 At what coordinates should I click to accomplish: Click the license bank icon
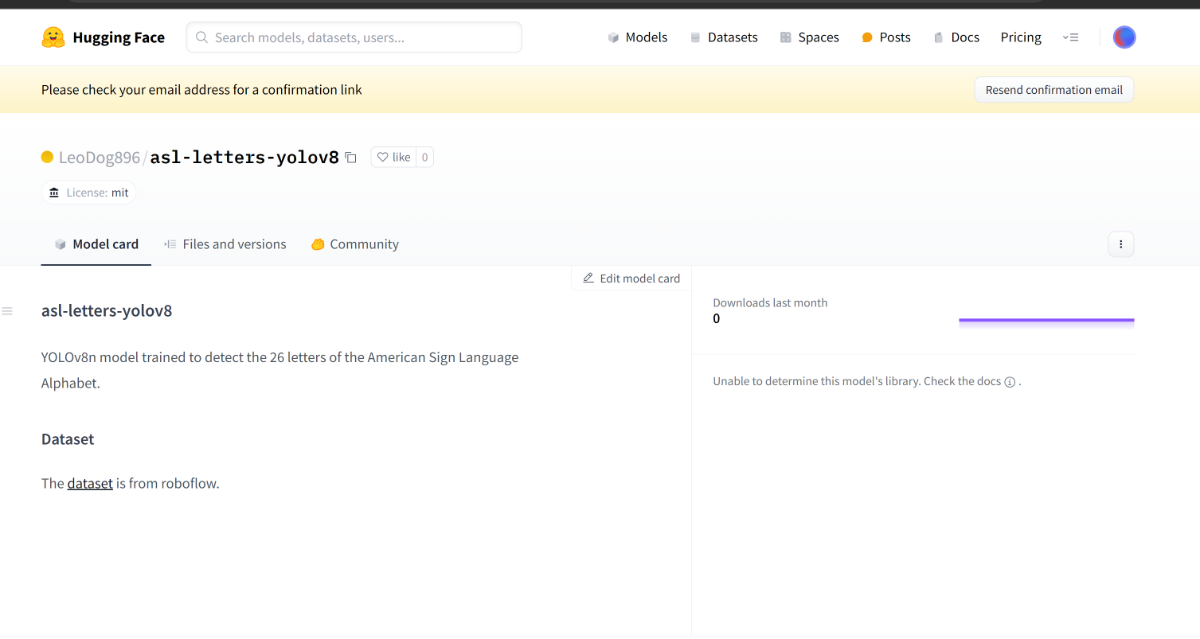54,192
